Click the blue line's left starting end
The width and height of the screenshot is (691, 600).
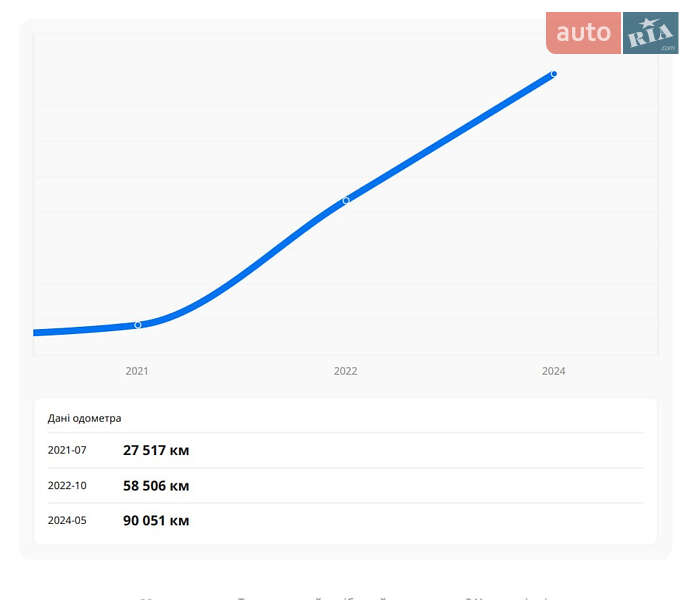(x=38, y=332)
